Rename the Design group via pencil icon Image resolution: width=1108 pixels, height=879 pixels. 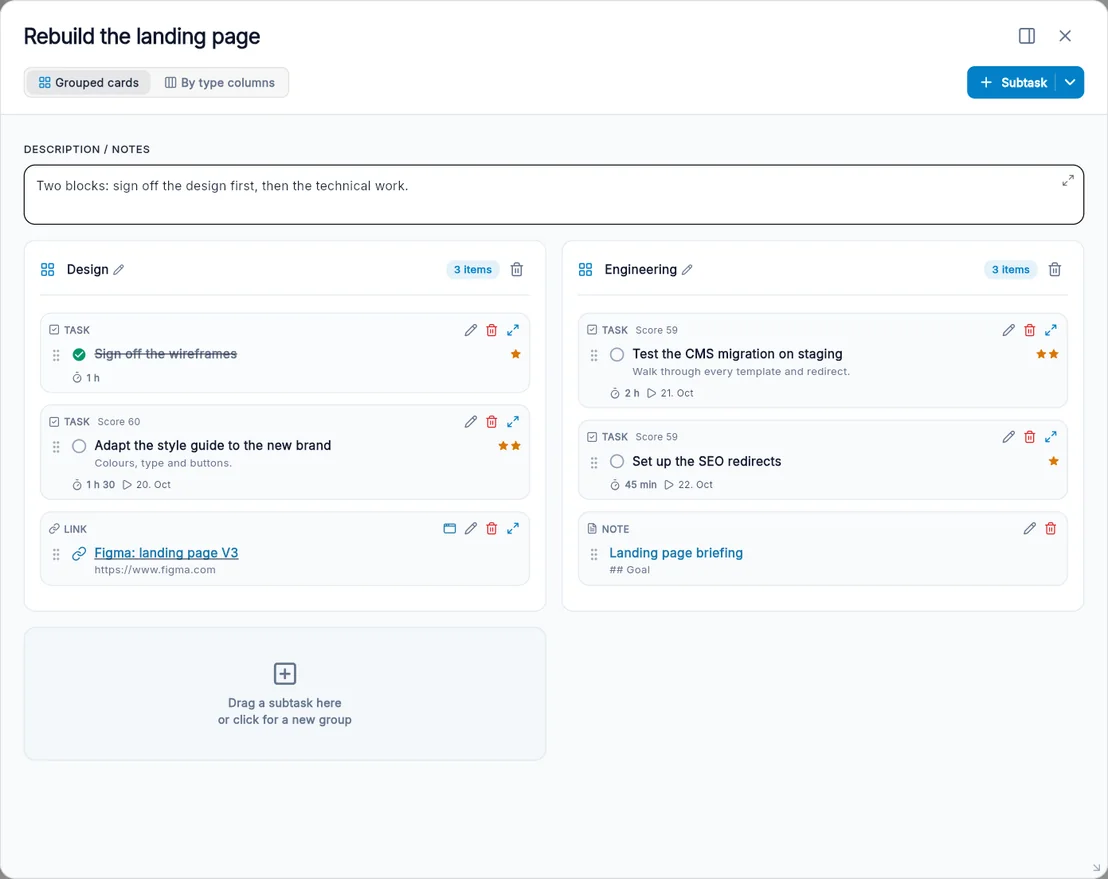click(x=119, y=269)
